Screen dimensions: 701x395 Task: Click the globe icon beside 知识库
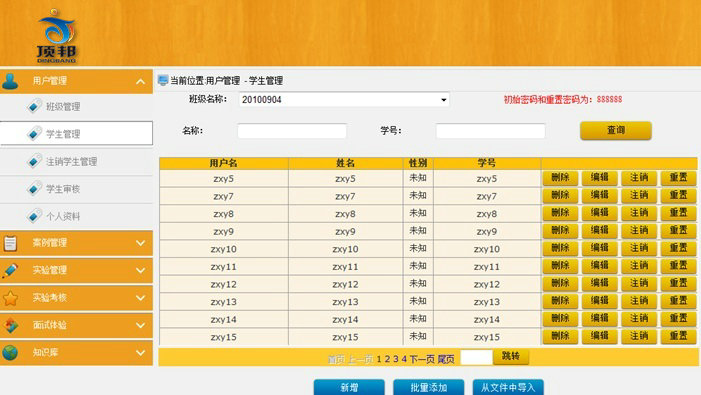[10, 353]
